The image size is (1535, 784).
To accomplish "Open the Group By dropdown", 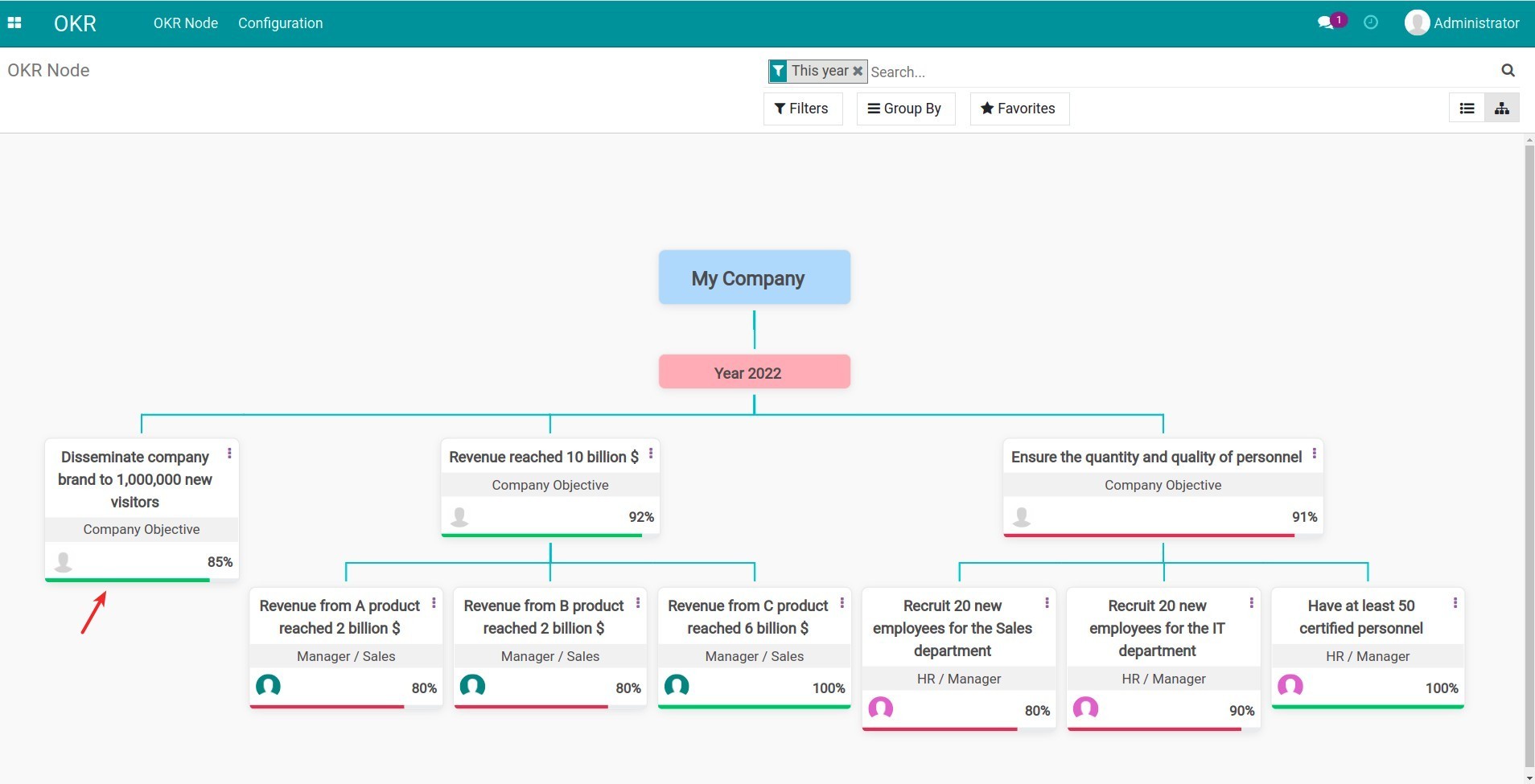I will (x=905, y=108).
